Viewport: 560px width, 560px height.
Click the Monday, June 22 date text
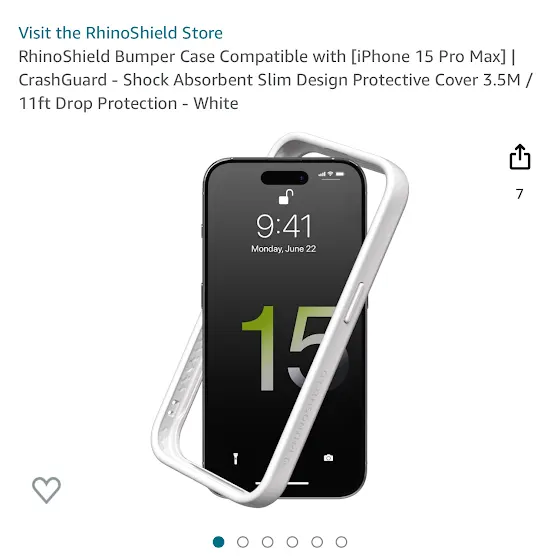(x=284, y=249)
